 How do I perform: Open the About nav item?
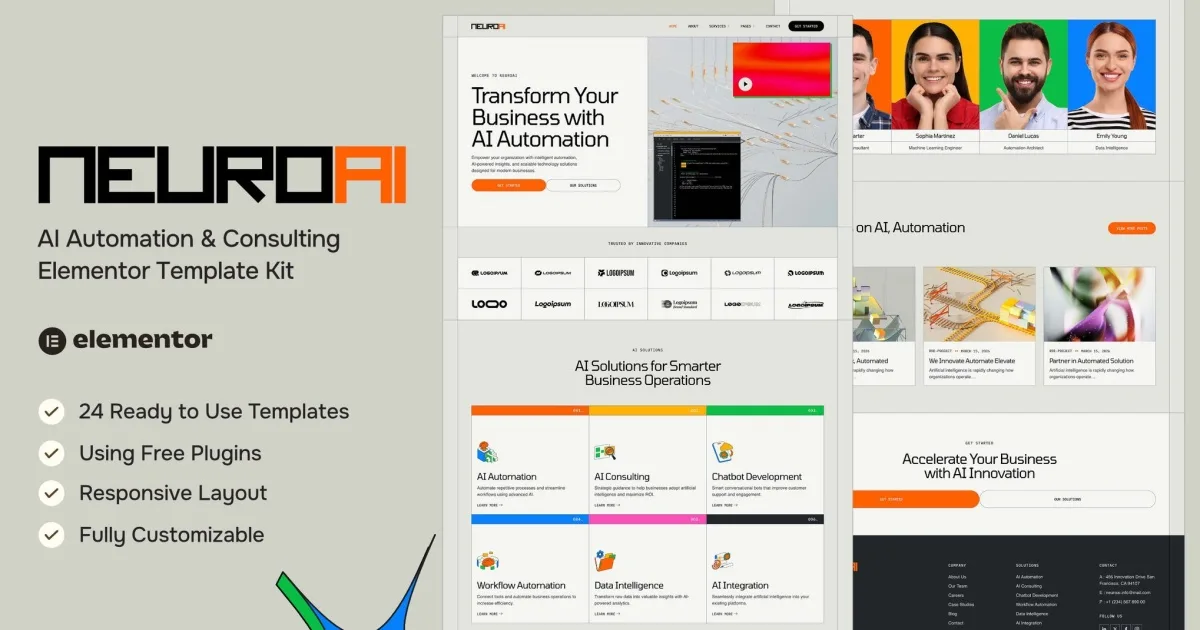click(693, 26)
